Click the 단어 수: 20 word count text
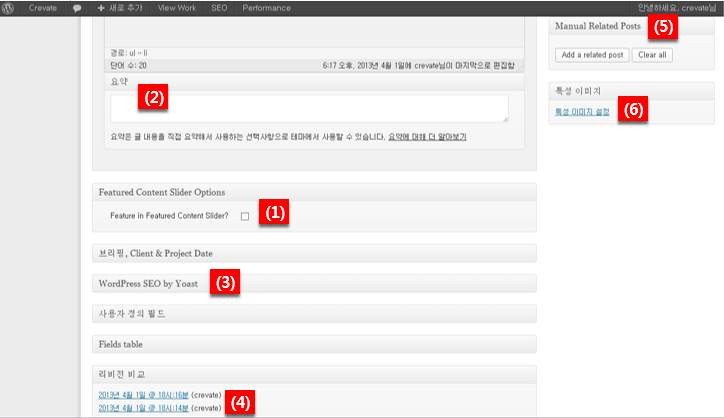This screenshot has height=418, width=724. (128, 66)
